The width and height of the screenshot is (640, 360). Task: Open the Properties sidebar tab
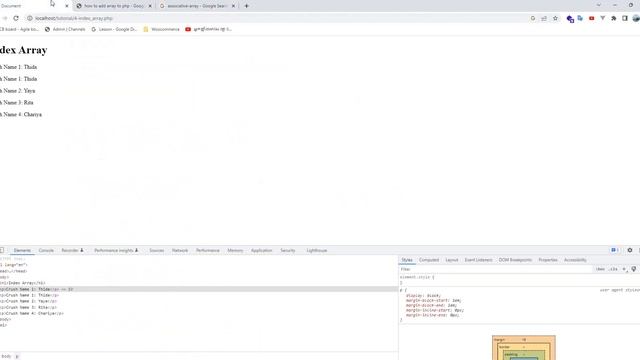[x=548, y=260]
